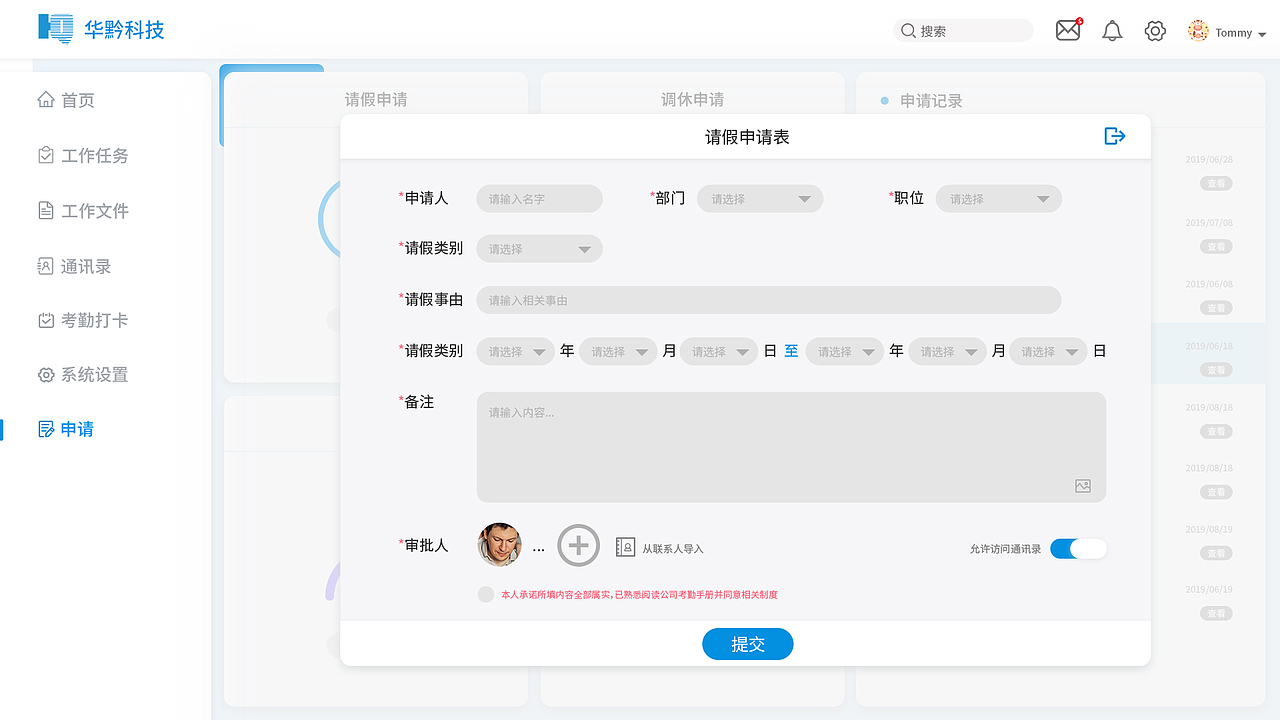This screenshot has height=720, width=1280.
Task: Click 从联系人导入 import from contacts
Action: (660, 548)
